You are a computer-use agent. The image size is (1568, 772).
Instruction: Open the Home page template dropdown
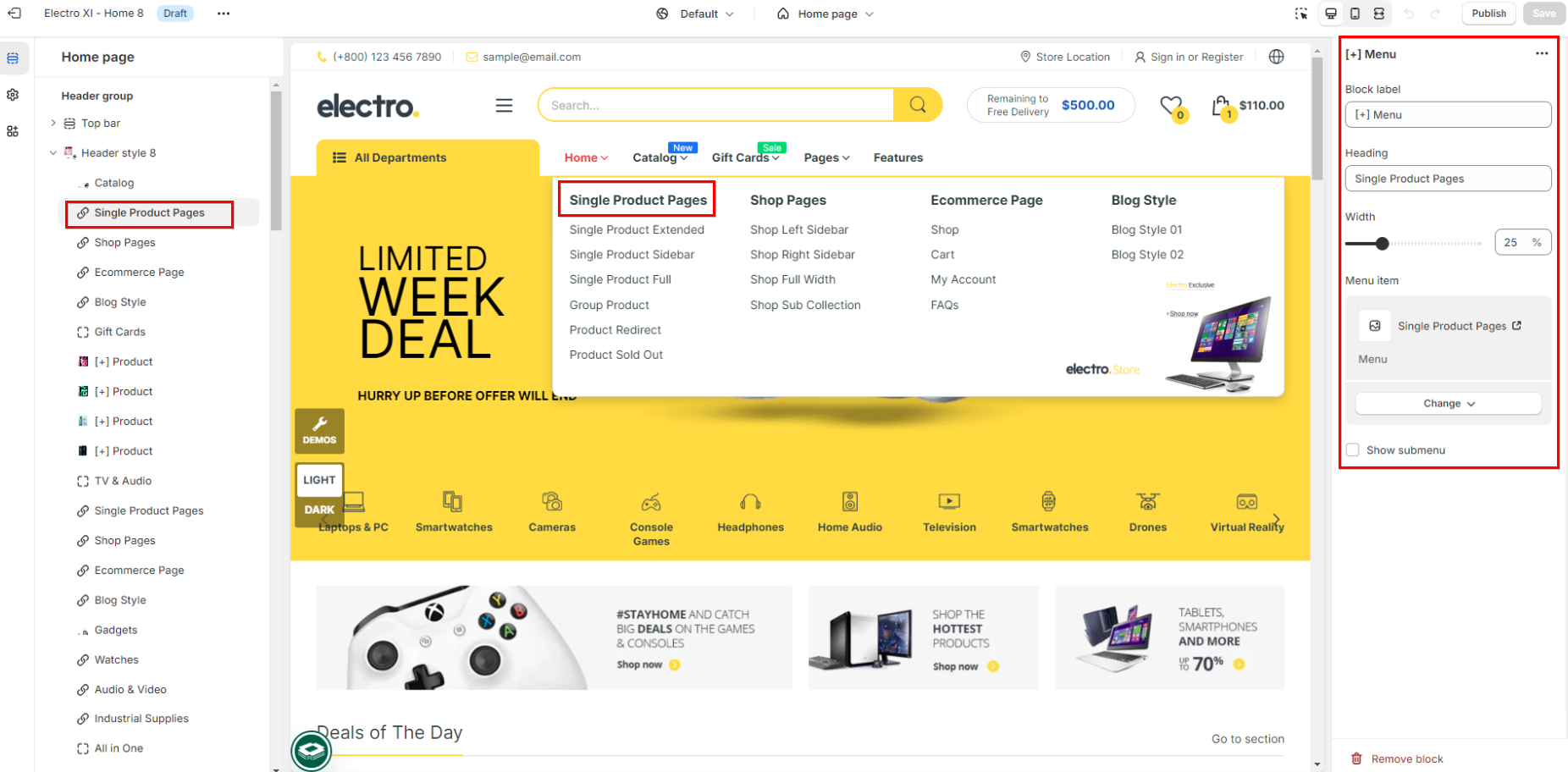coord(825,14)
